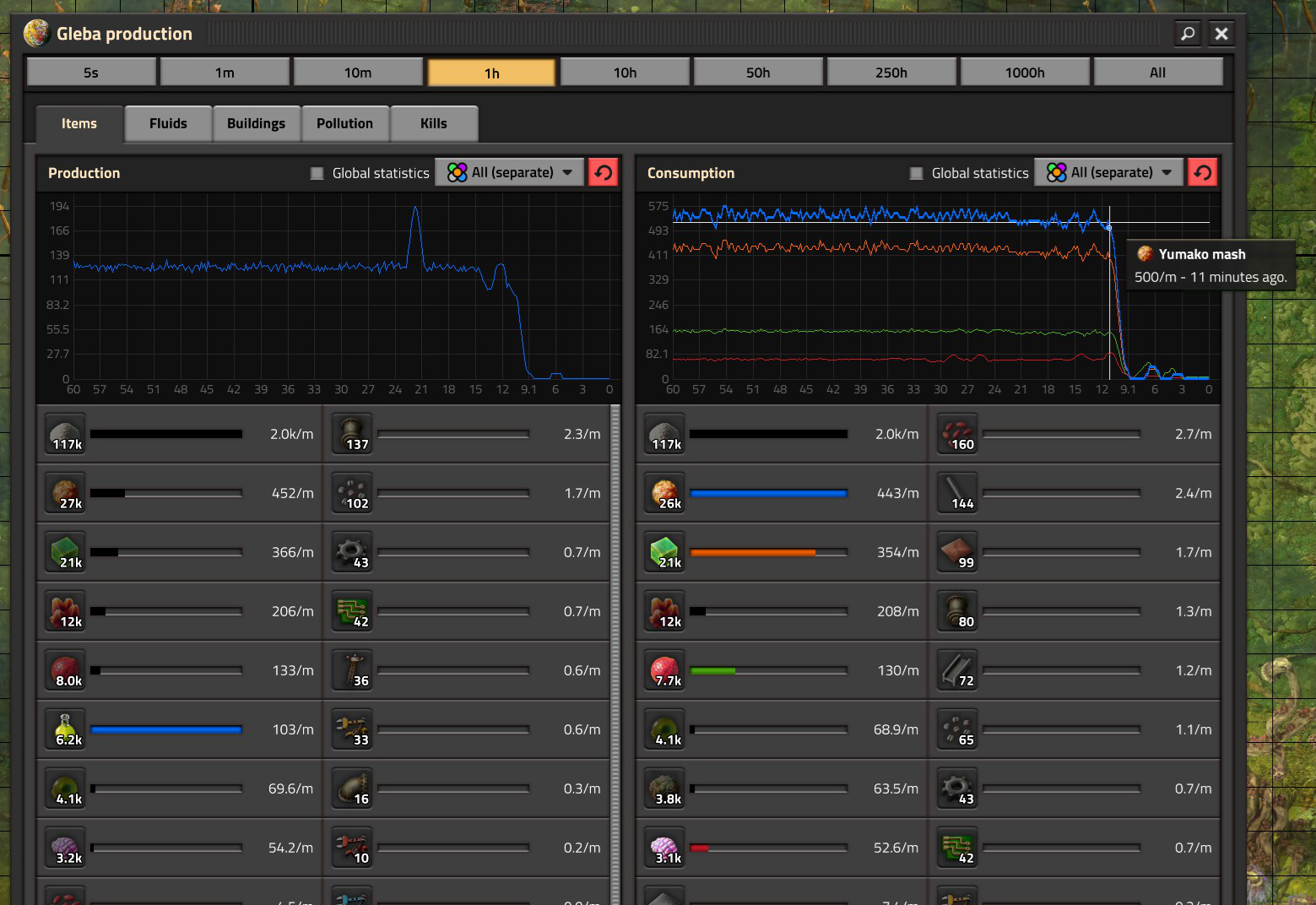The height and width of the screenshot is (905, 1316).
Task: Open the All (separate) dropdown in Consumption
Action: click(1109, 172)
